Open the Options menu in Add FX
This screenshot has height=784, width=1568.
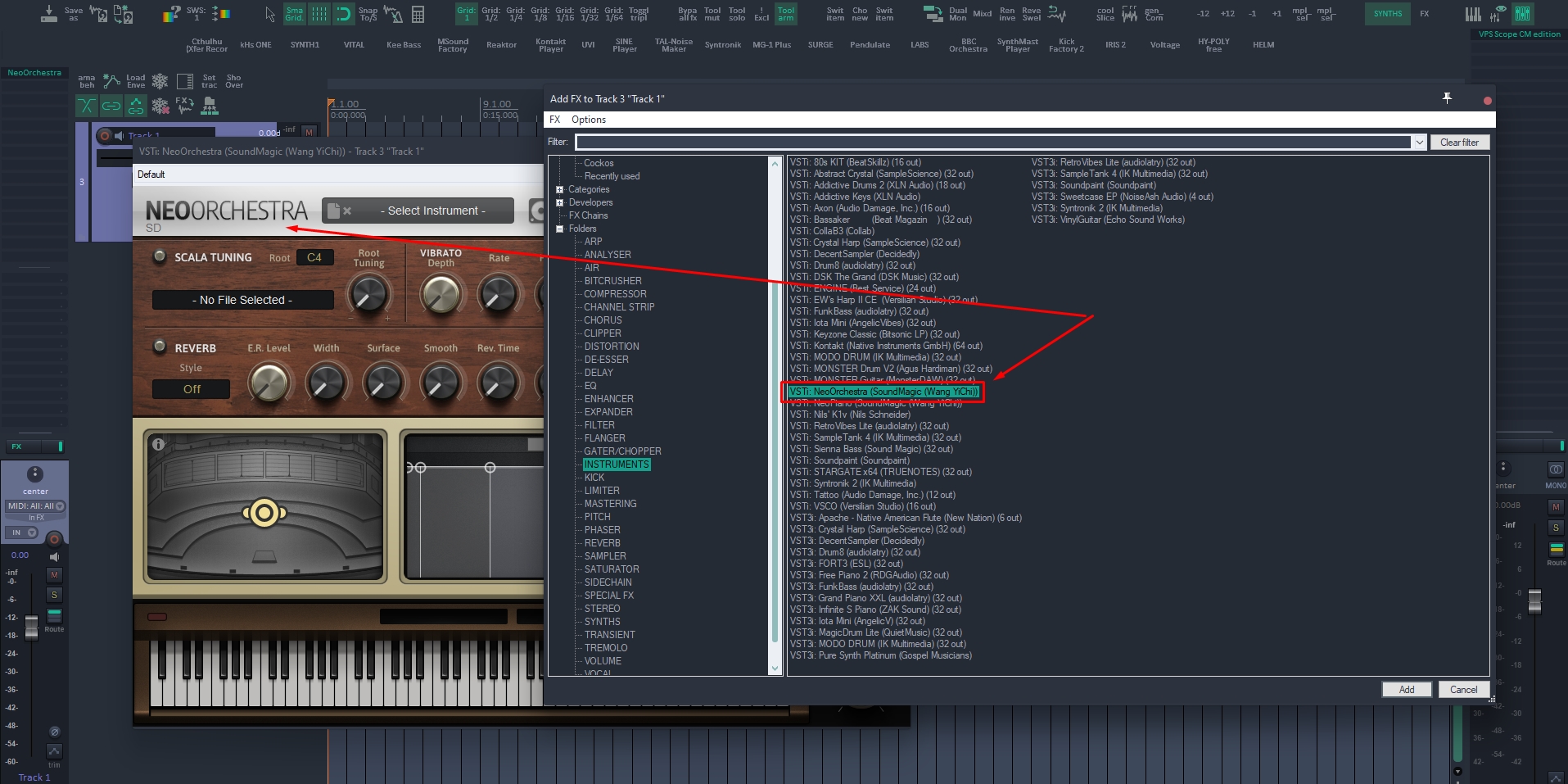[588, 120]
